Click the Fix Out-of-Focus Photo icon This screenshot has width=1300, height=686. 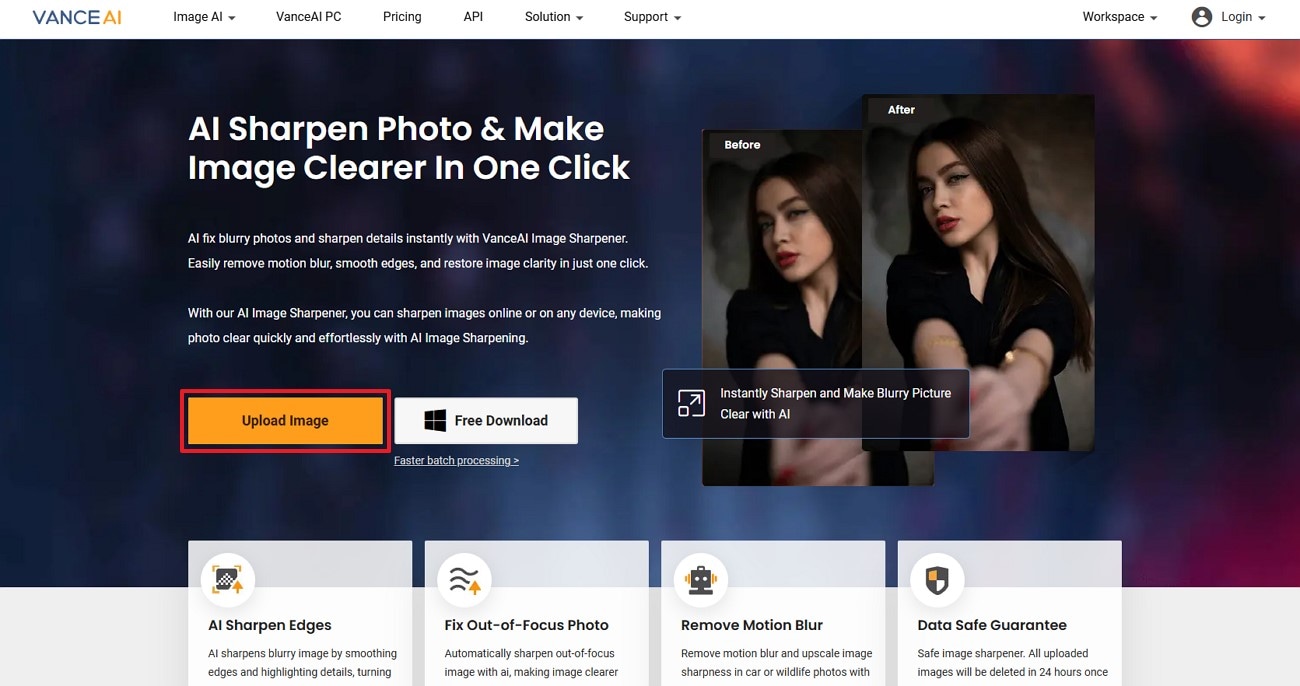(464, 580)
